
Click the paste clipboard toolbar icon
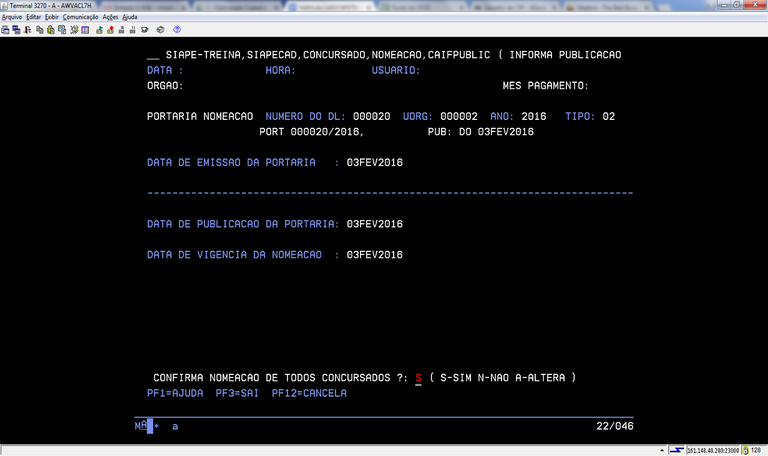(50, 30)
